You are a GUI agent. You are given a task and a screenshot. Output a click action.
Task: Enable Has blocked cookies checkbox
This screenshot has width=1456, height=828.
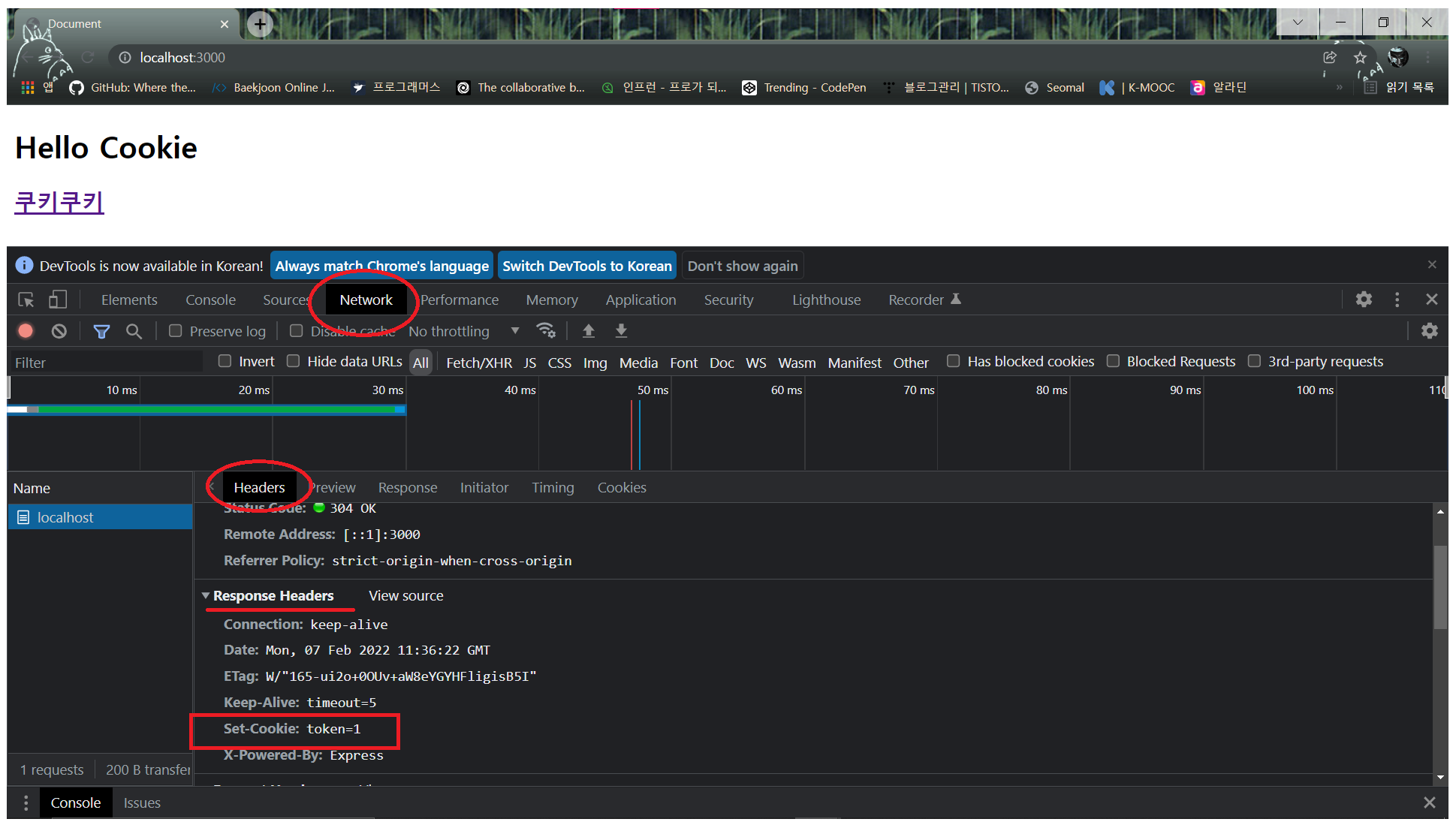click(x=954, y=361)
